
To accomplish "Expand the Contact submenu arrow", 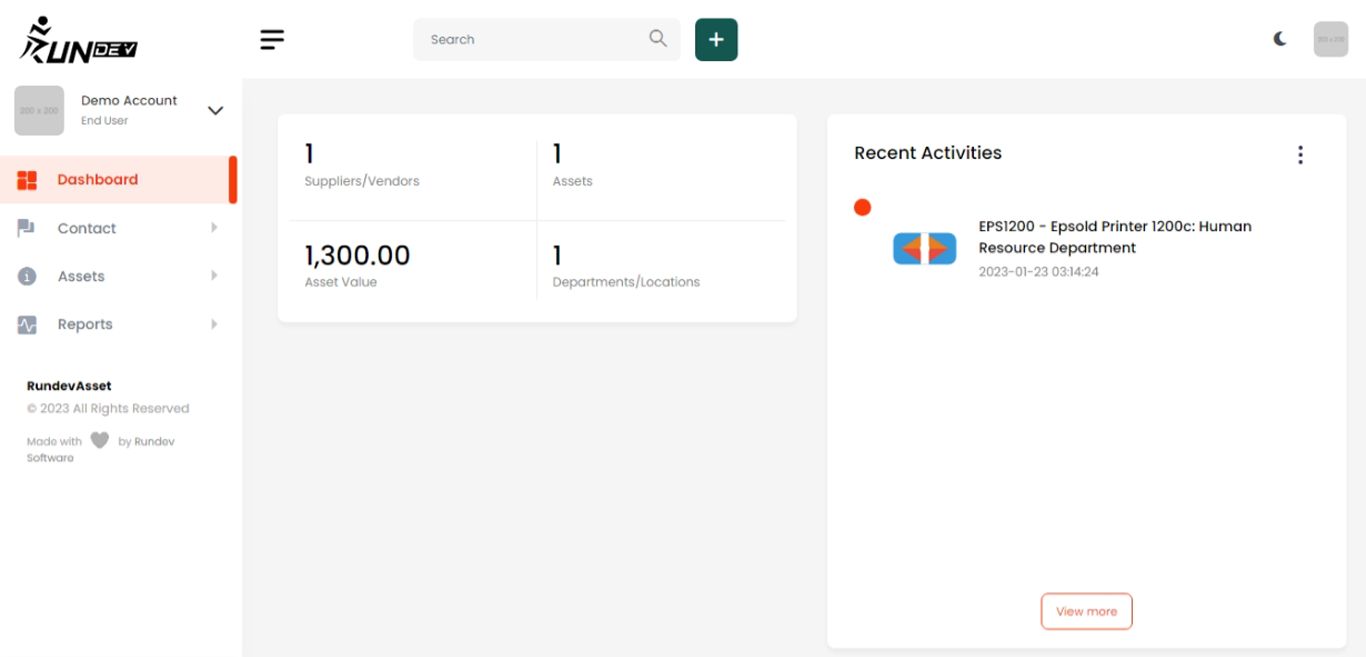I will coord(214,228).
